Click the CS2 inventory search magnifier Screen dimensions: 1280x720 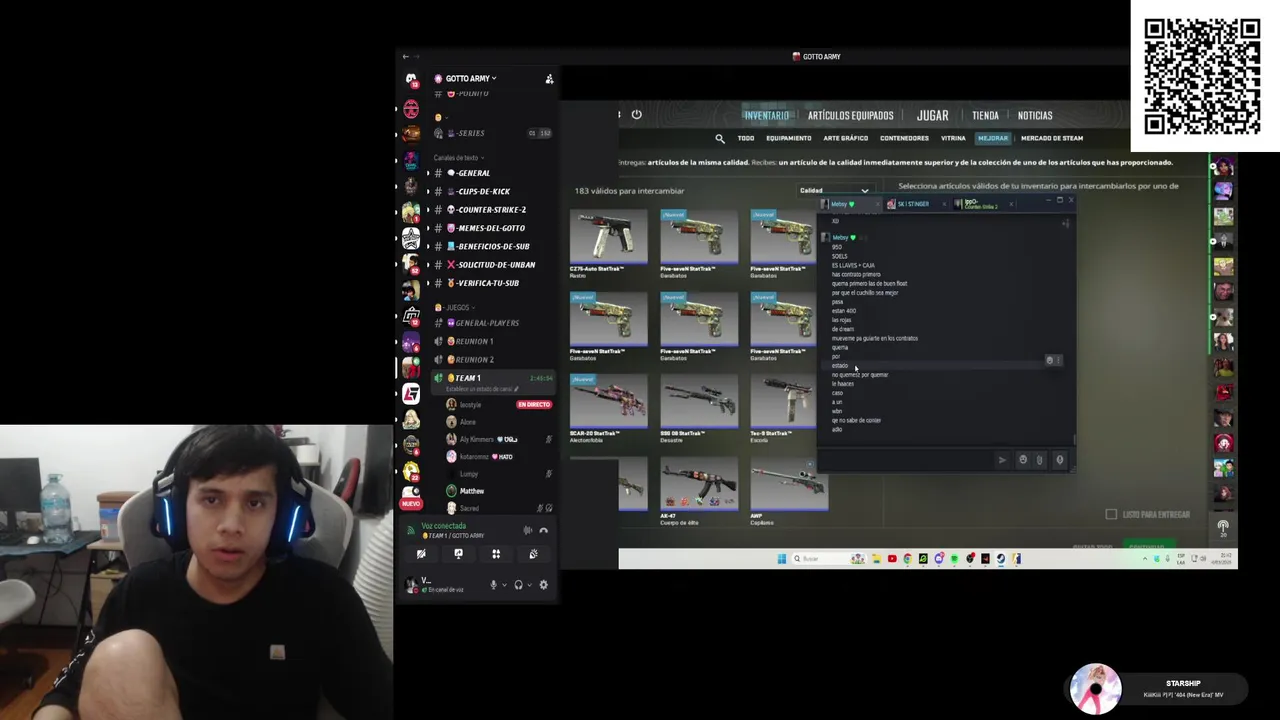pyautogui.click(x=720, y=139)
